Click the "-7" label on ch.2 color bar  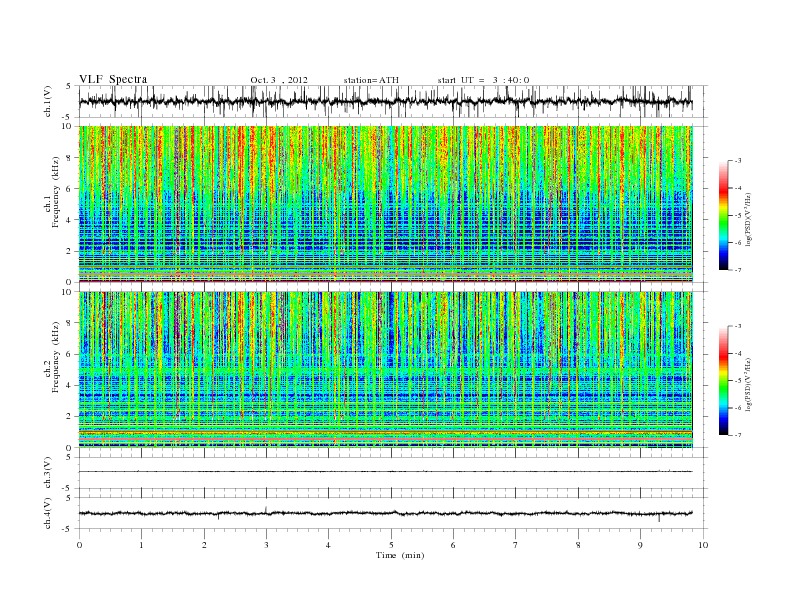coord(738,435)
